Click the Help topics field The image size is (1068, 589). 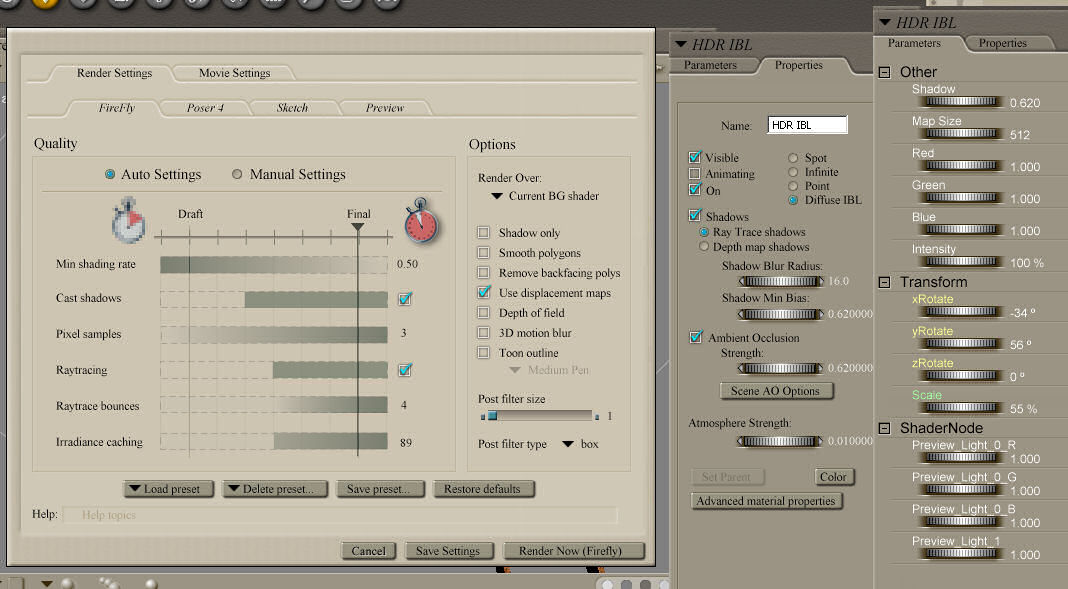tap(341, 515)
